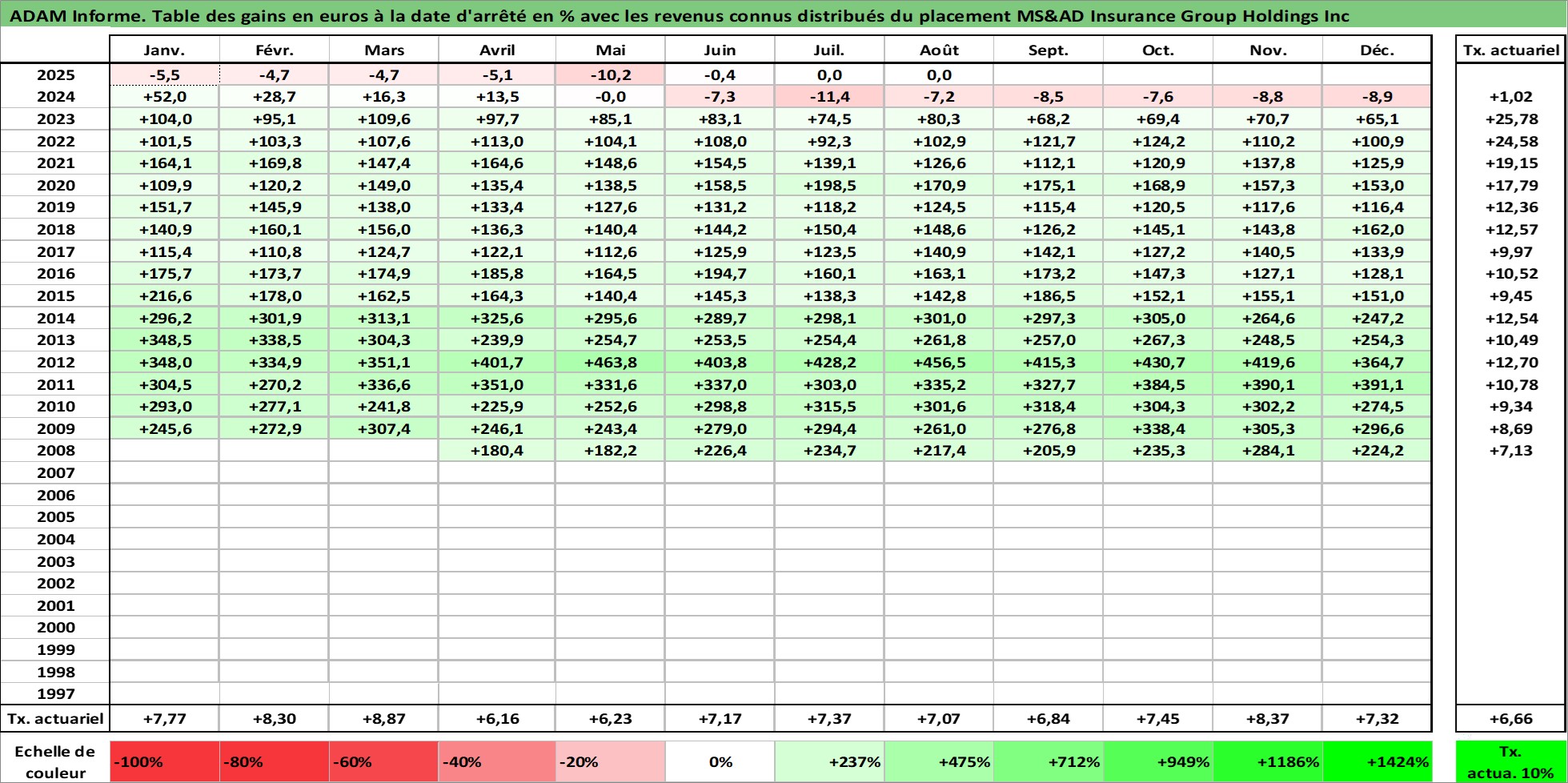
Task: Click the -5,5 cell for January 2025
Action: [x=164, y=74]
